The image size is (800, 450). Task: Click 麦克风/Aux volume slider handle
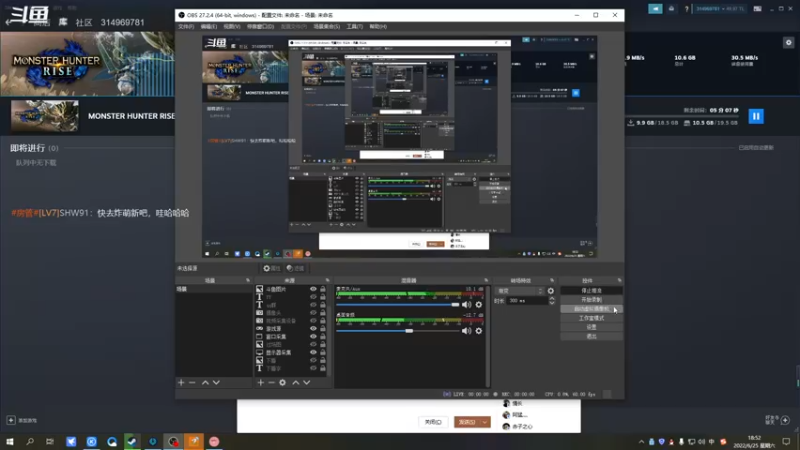pos(455,305)
